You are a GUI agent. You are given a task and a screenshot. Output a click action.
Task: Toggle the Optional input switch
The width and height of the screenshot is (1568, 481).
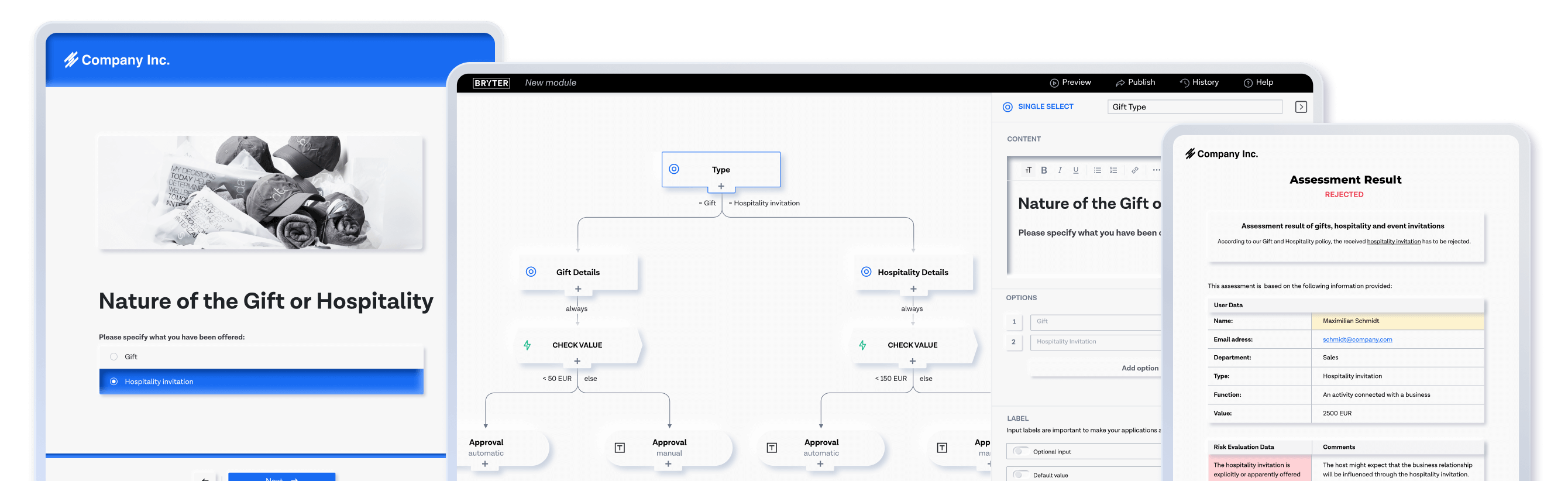click(x=1020, y=452)
